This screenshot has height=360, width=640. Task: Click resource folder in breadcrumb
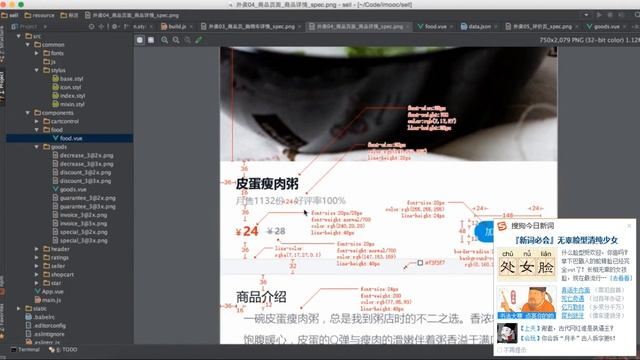(39, 15)
